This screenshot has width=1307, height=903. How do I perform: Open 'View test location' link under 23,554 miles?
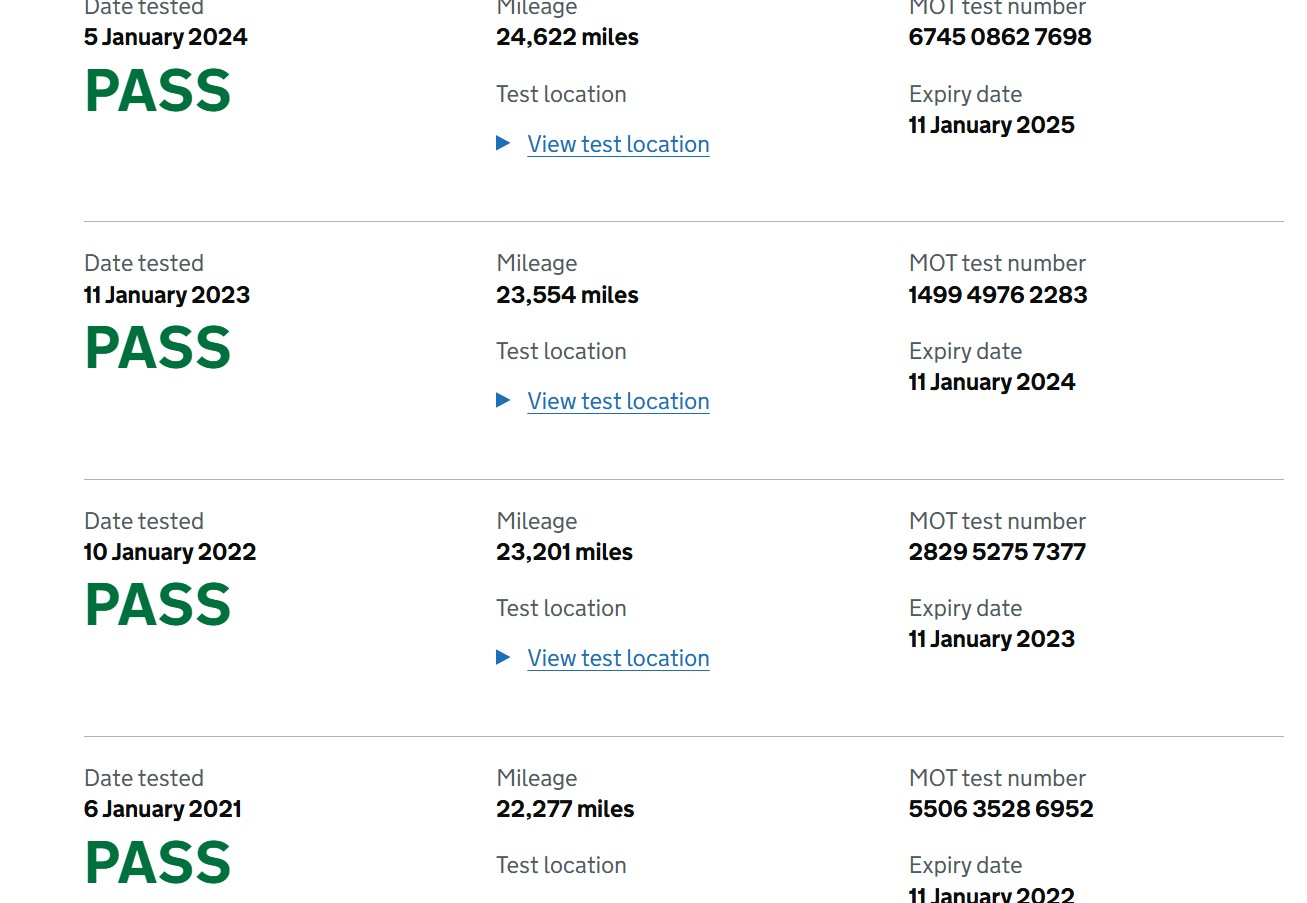(x=618, y=401)
